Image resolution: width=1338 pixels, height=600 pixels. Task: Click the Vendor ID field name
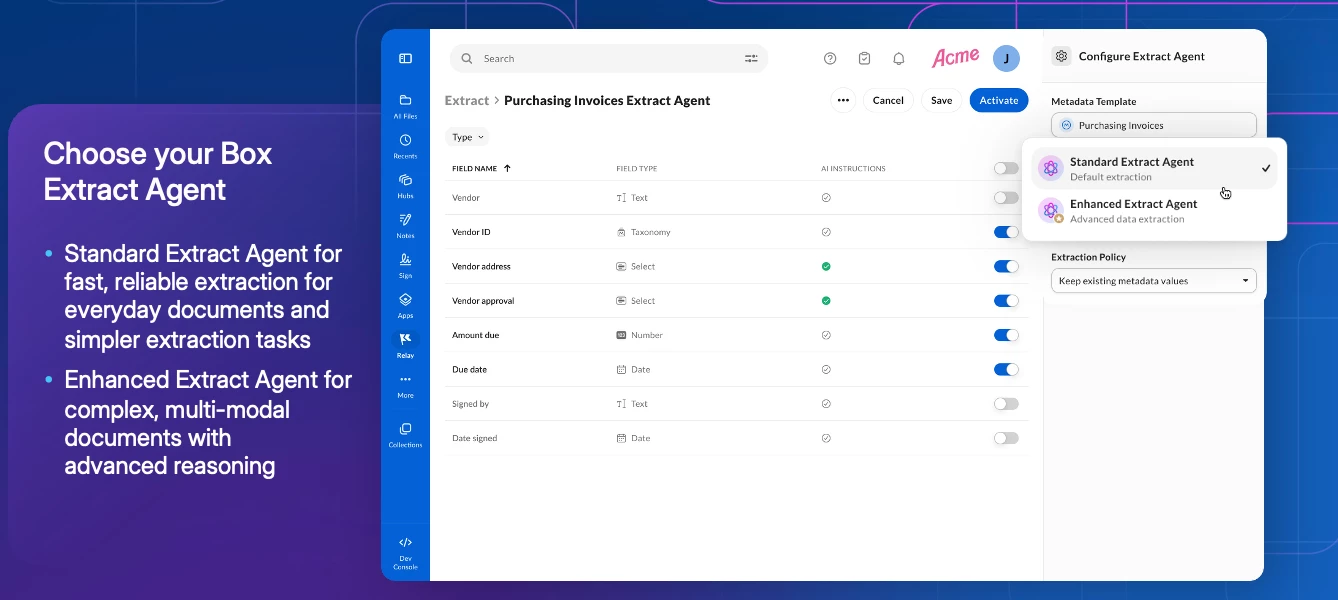point(471,232)
